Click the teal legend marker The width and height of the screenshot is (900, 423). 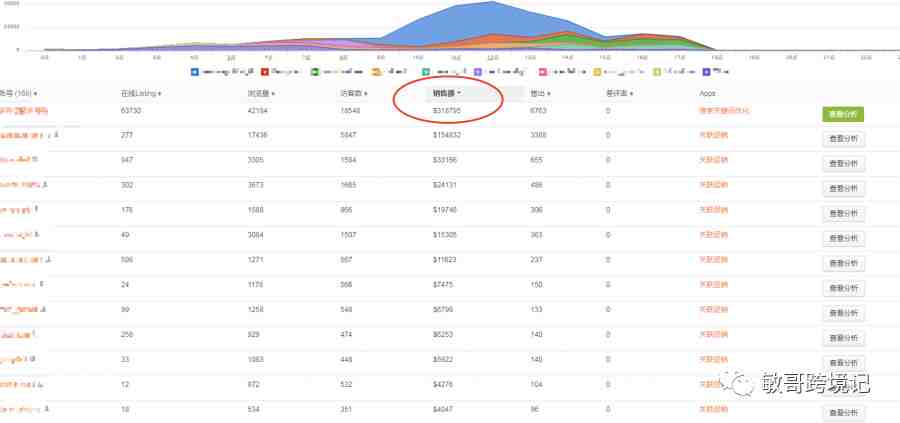(x=426, y=72)
